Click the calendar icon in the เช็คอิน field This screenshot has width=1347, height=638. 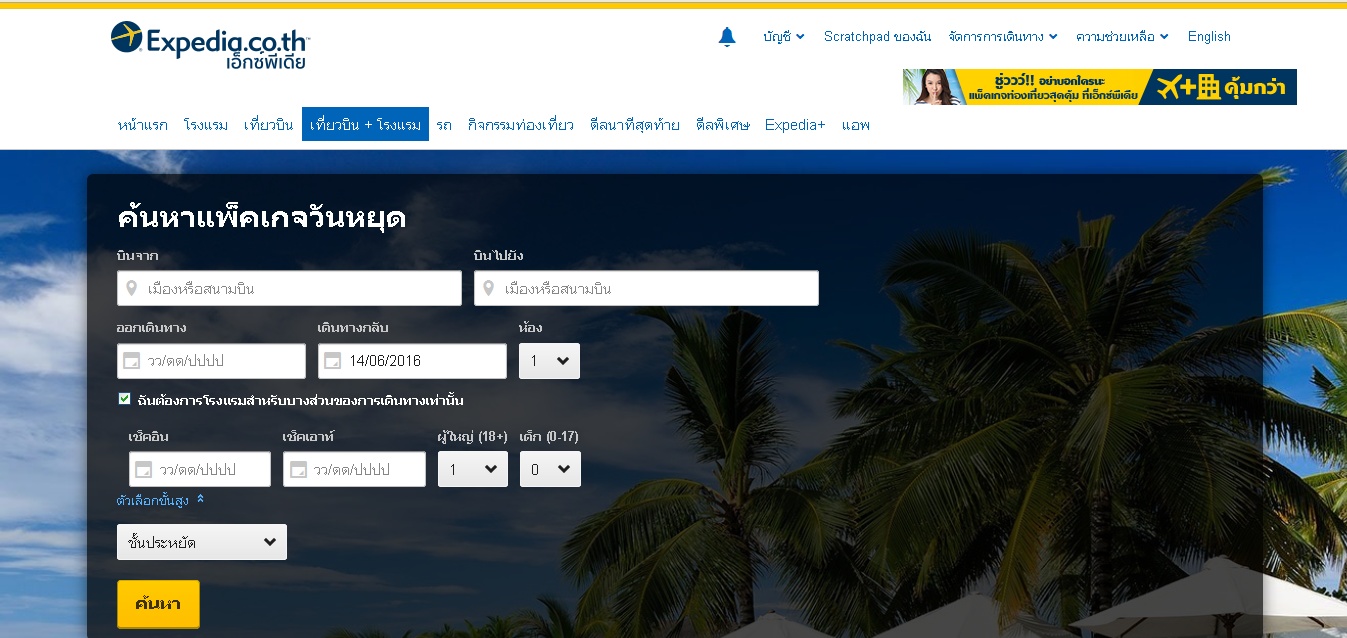143,469
